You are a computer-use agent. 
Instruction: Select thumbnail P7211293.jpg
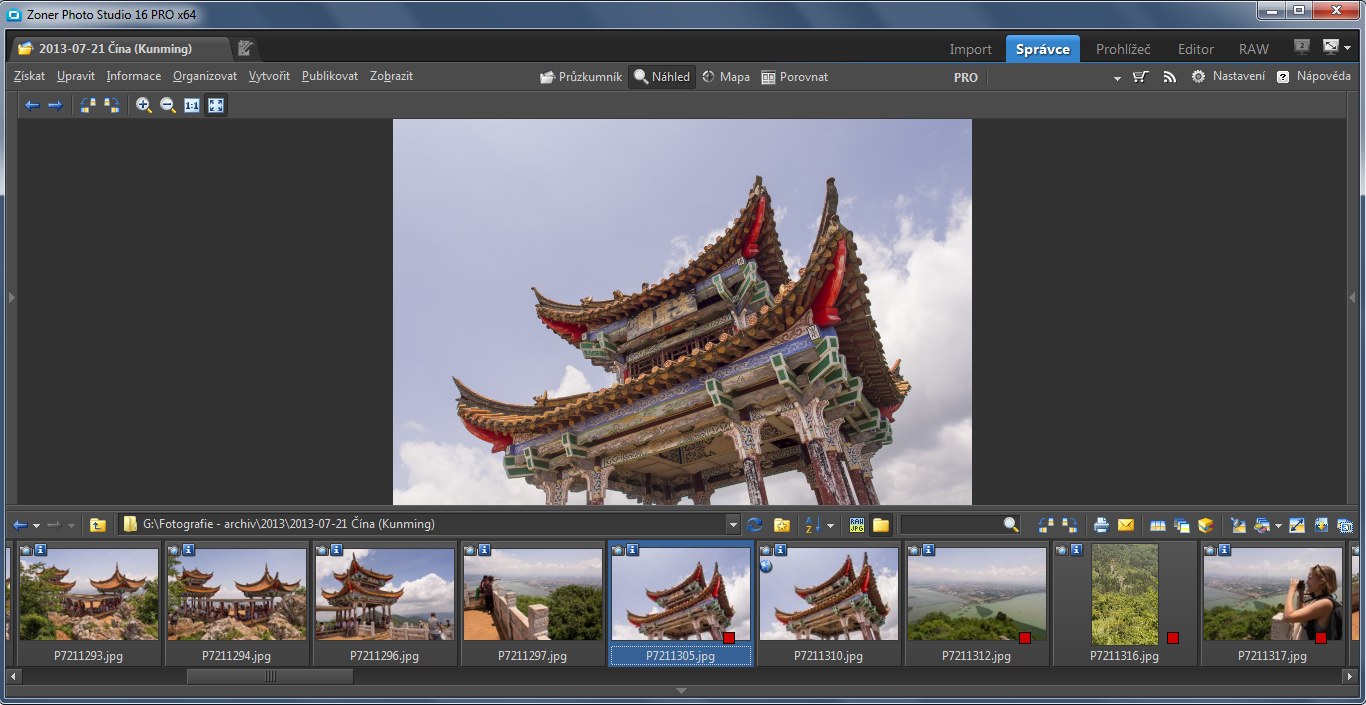88,603
